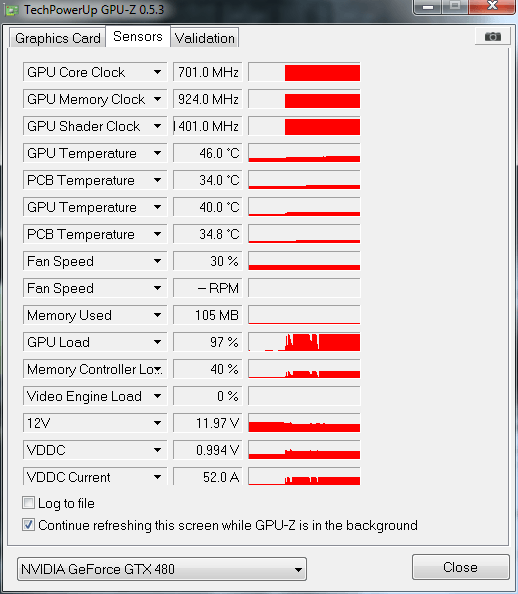Screen dimensions: 518x594
Task: Expand the Memory Used sensor dropdown
Action: coord(158,315)
